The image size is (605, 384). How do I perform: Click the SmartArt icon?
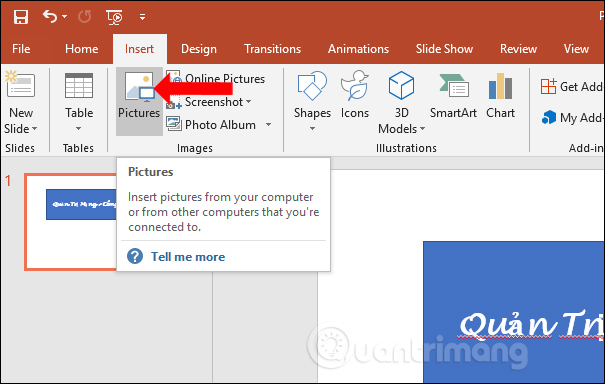point(454,85)
